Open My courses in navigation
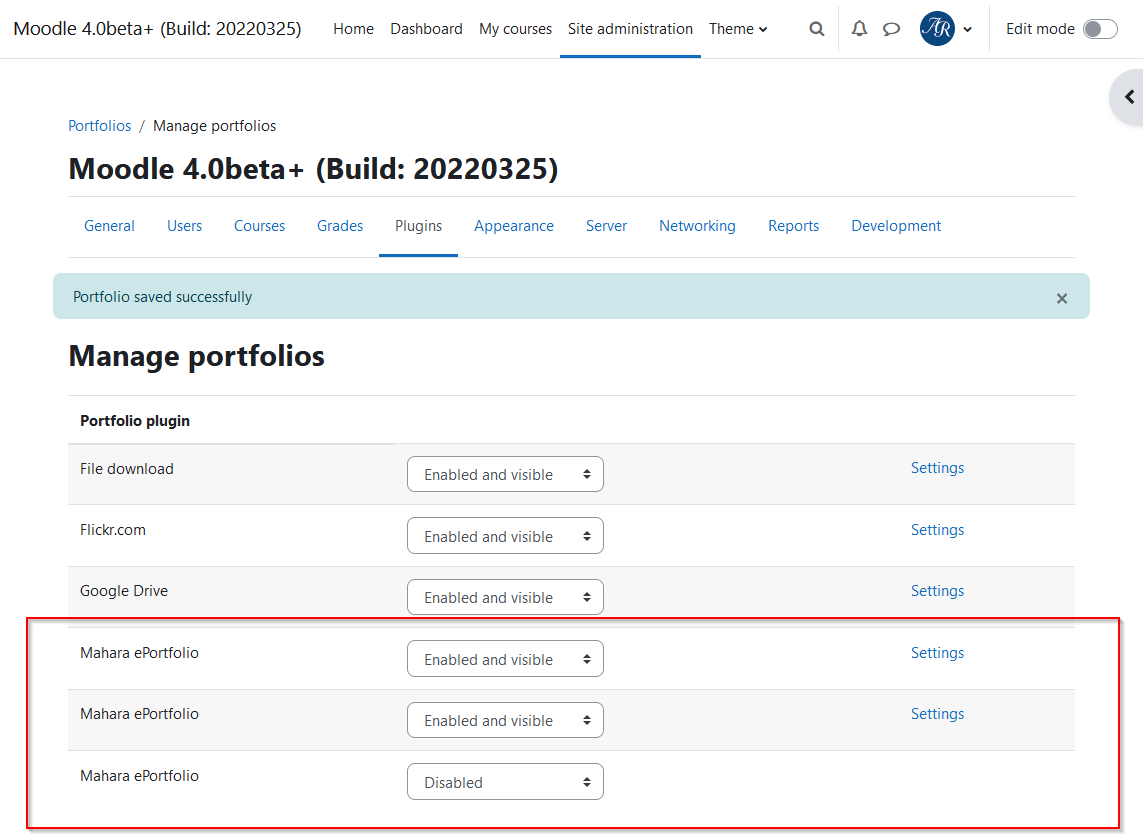Screen dimensions: 1143x840 515,29
